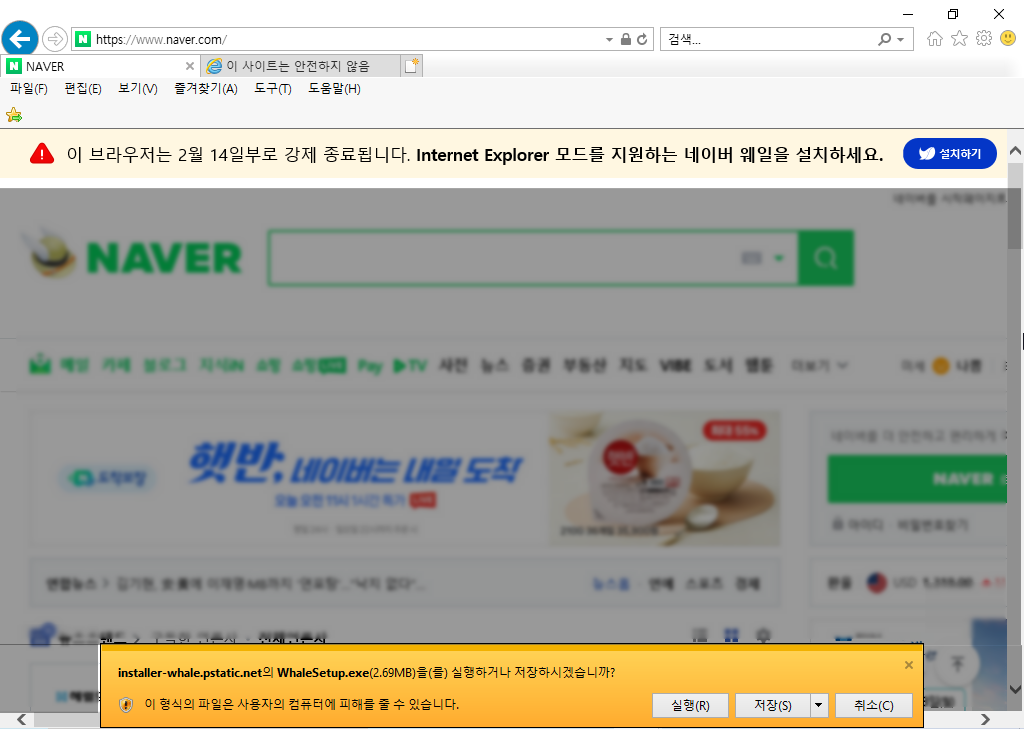This screenshot has width=1024, height=729.
Task: Expand search provider dropdown arrow
Action: coord(901,40)
